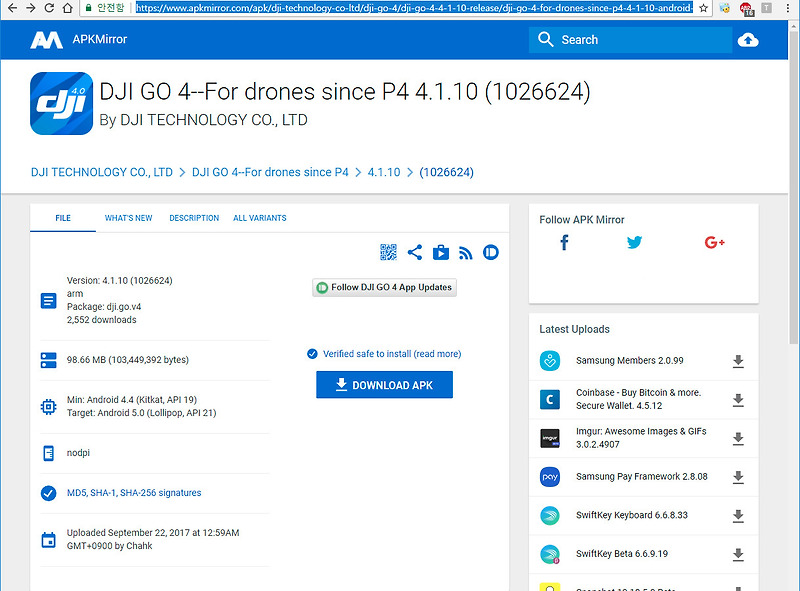Download Coinbase 4.5.12 arrow icon
The image size is (800, 591).
point(738,400)
